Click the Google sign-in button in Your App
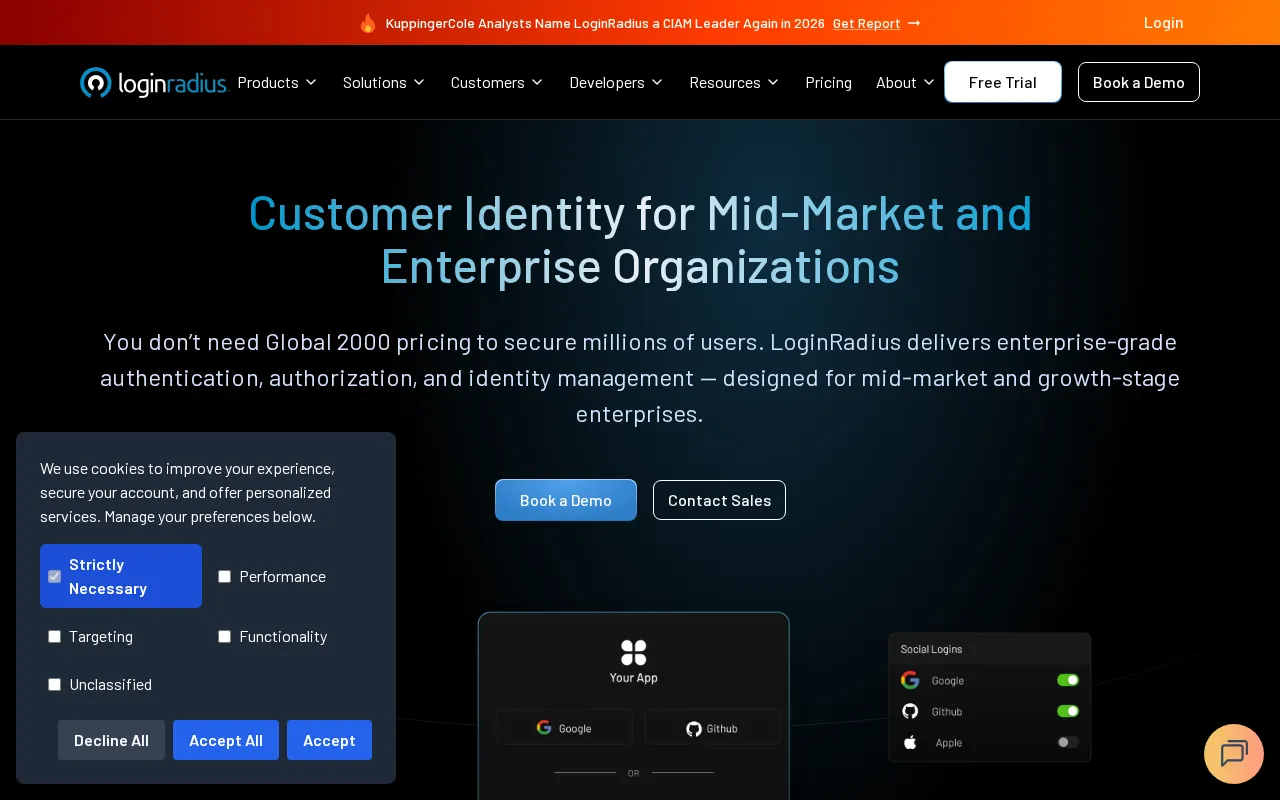 (x=564, y=728)
